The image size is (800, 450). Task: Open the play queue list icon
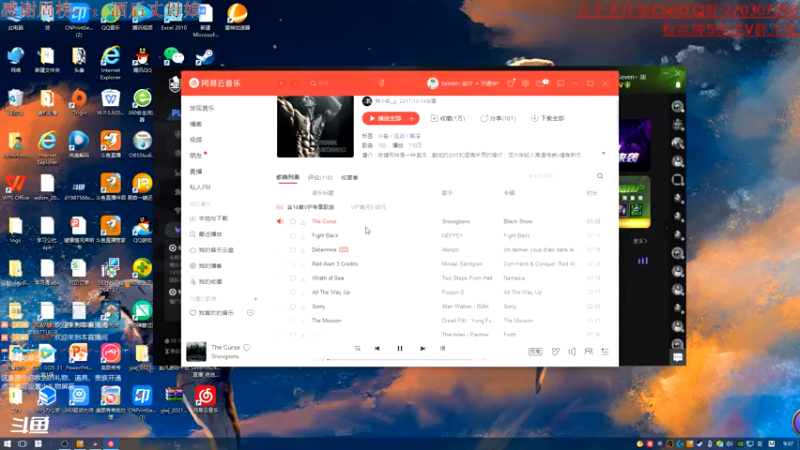tap(605, 352)
